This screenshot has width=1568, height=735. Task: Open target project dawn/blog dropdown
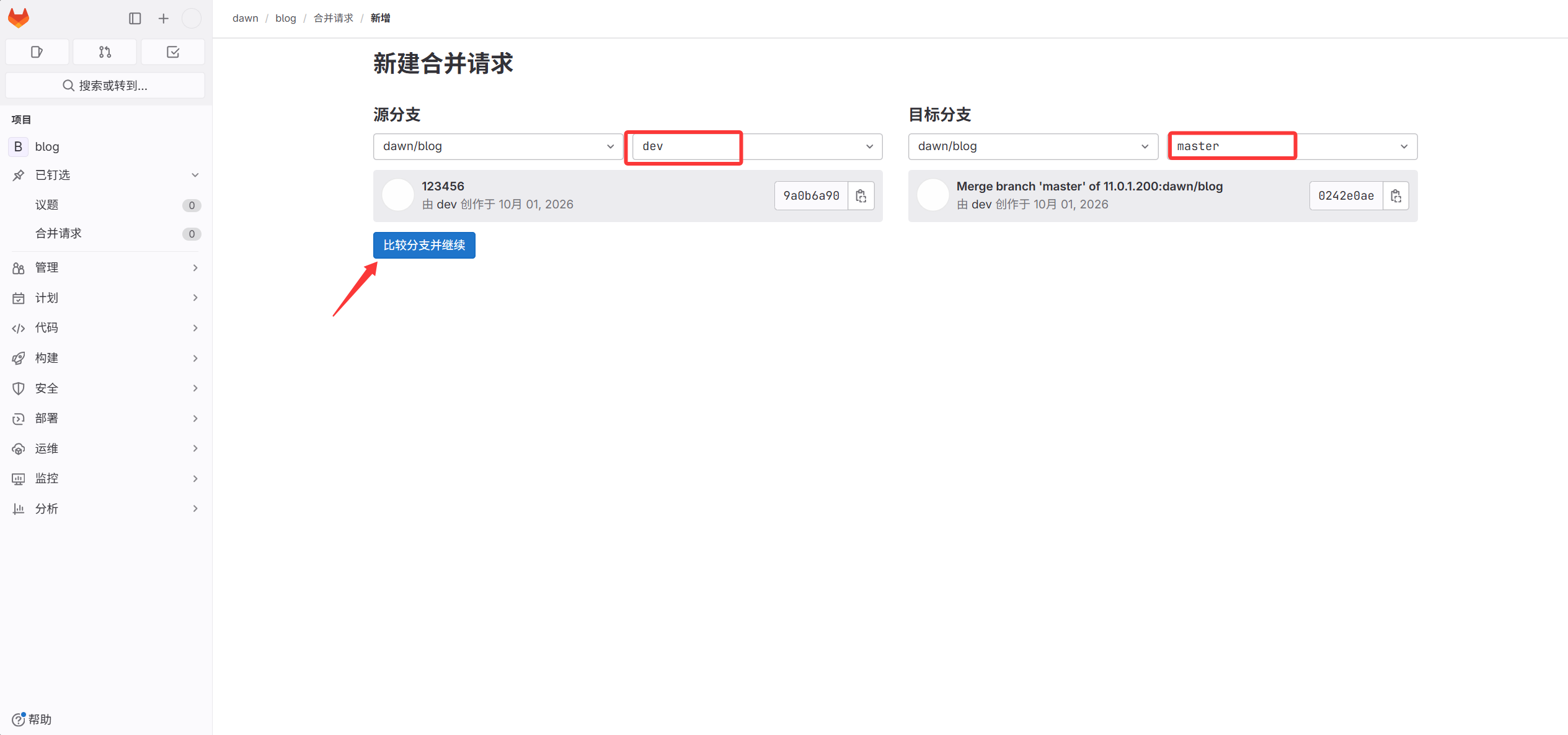1033,146
